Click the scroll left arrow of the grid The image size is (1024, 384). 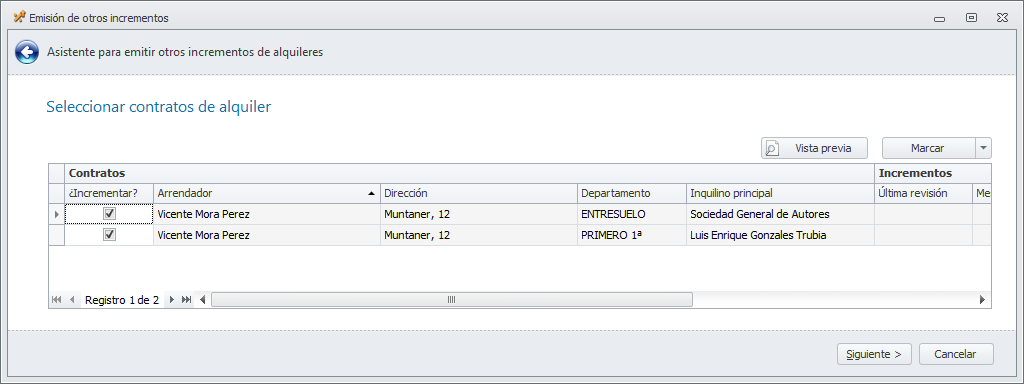pos(202,300)
